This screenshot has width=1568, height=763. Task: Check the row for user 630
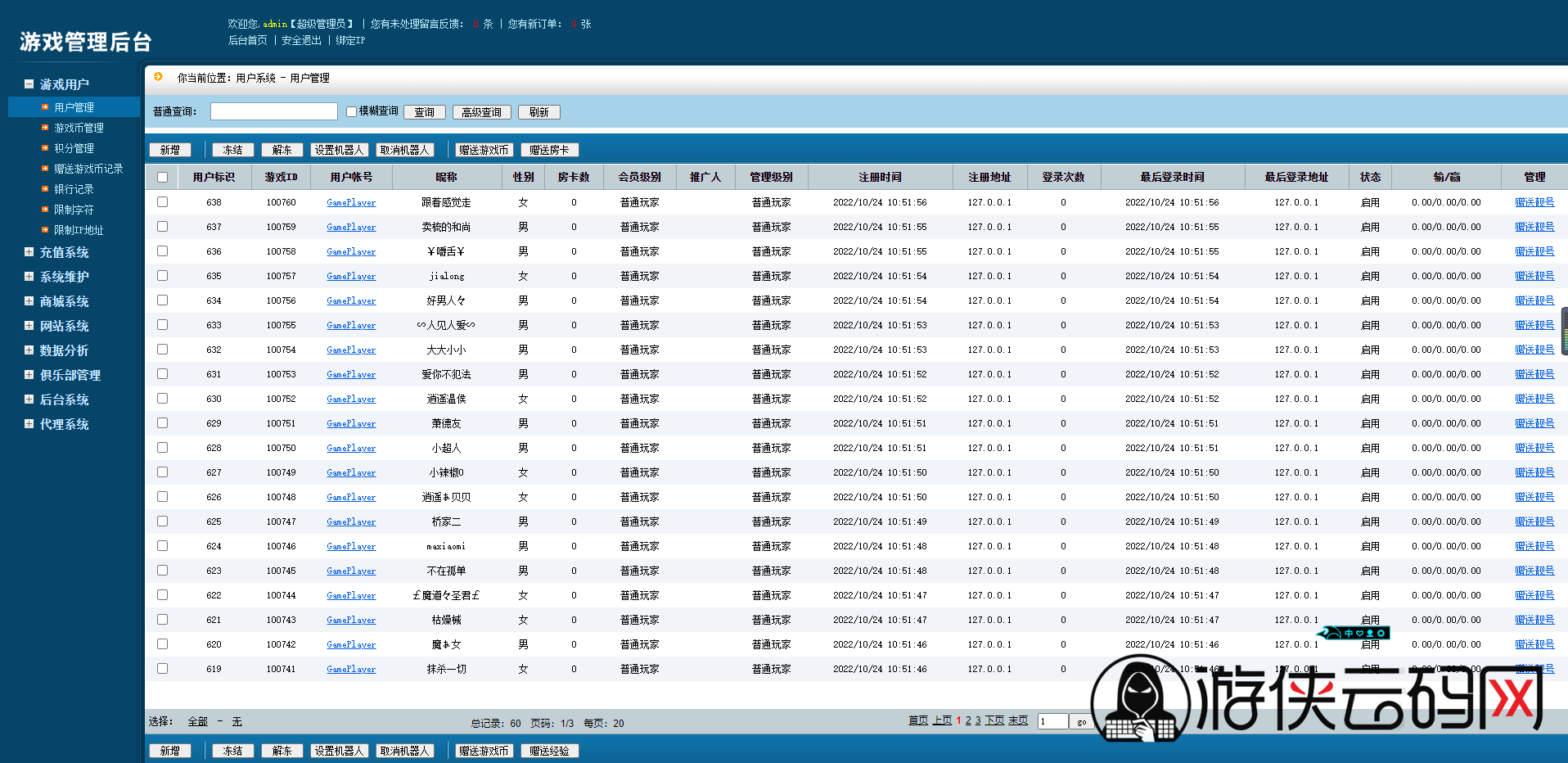(162, 398)
